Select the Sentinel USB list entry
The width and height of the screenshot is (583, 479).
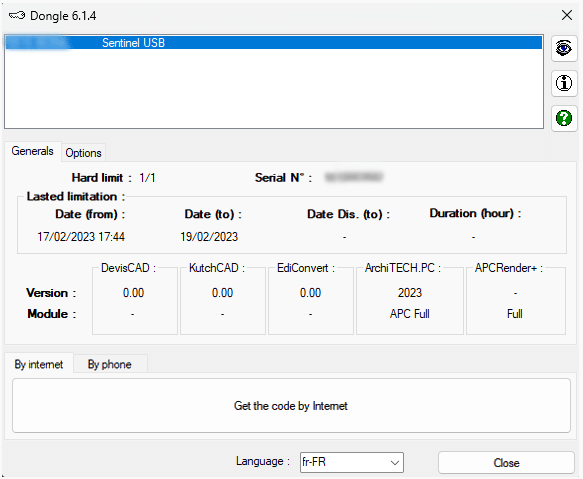tap(274, 43)
